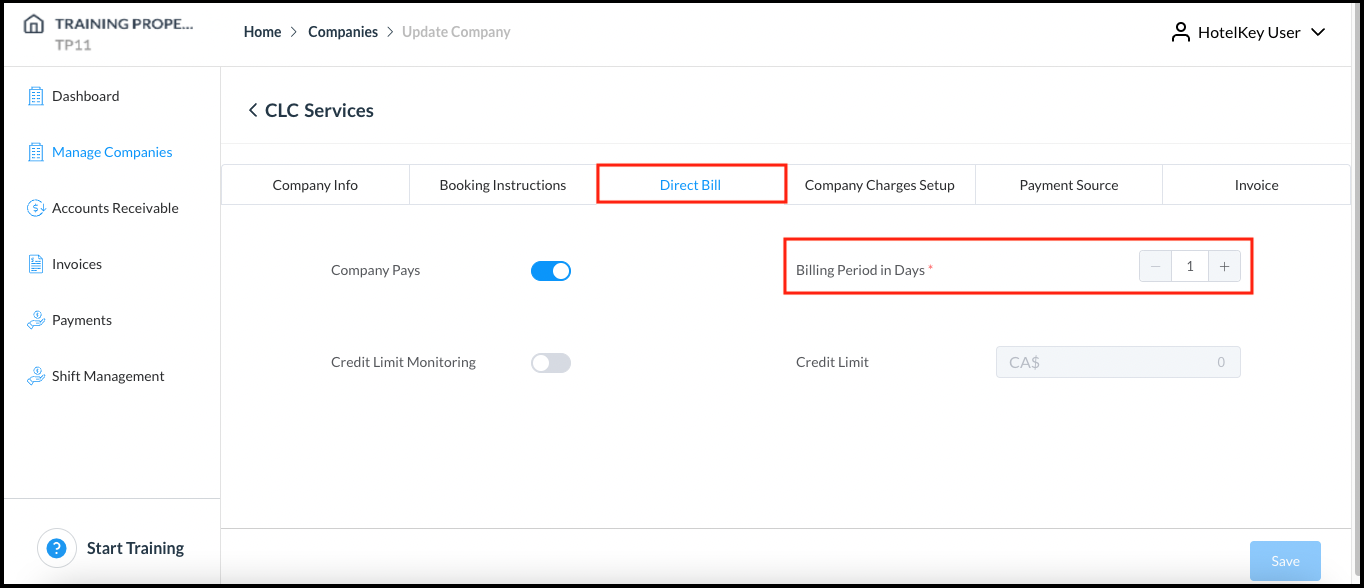Viewport: 1364px width, 588px height.
Task: Click the back chevron next to CLC Services
Action: tap(253, 110)
